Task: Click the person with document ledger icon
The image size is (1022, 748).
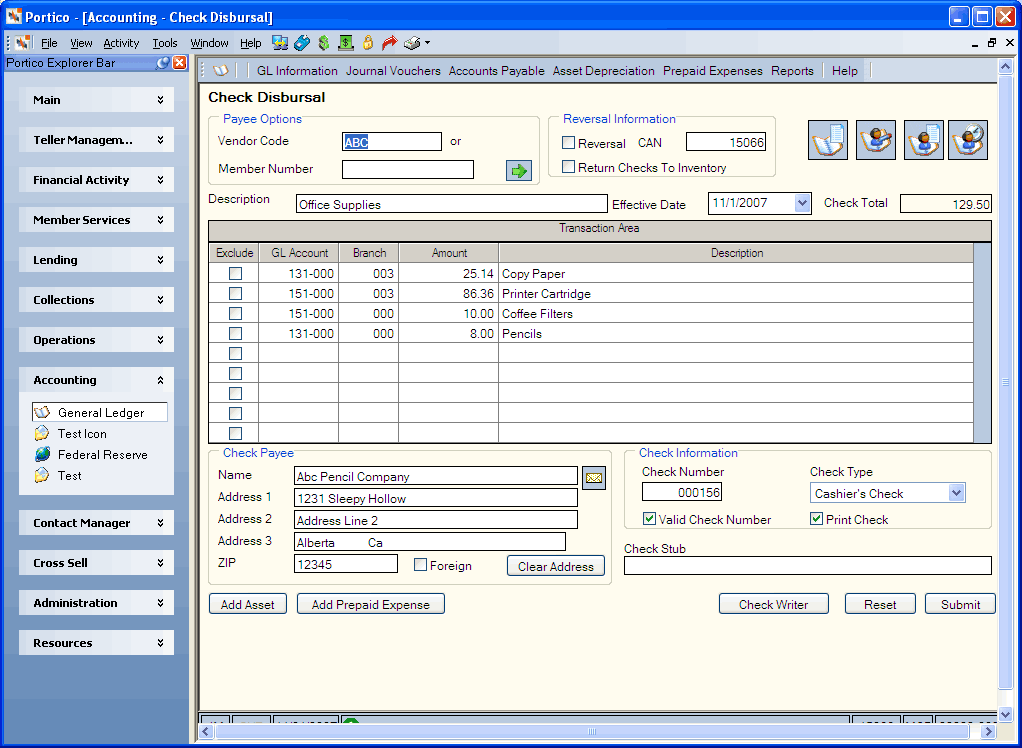Action: [x=924, y=139]
